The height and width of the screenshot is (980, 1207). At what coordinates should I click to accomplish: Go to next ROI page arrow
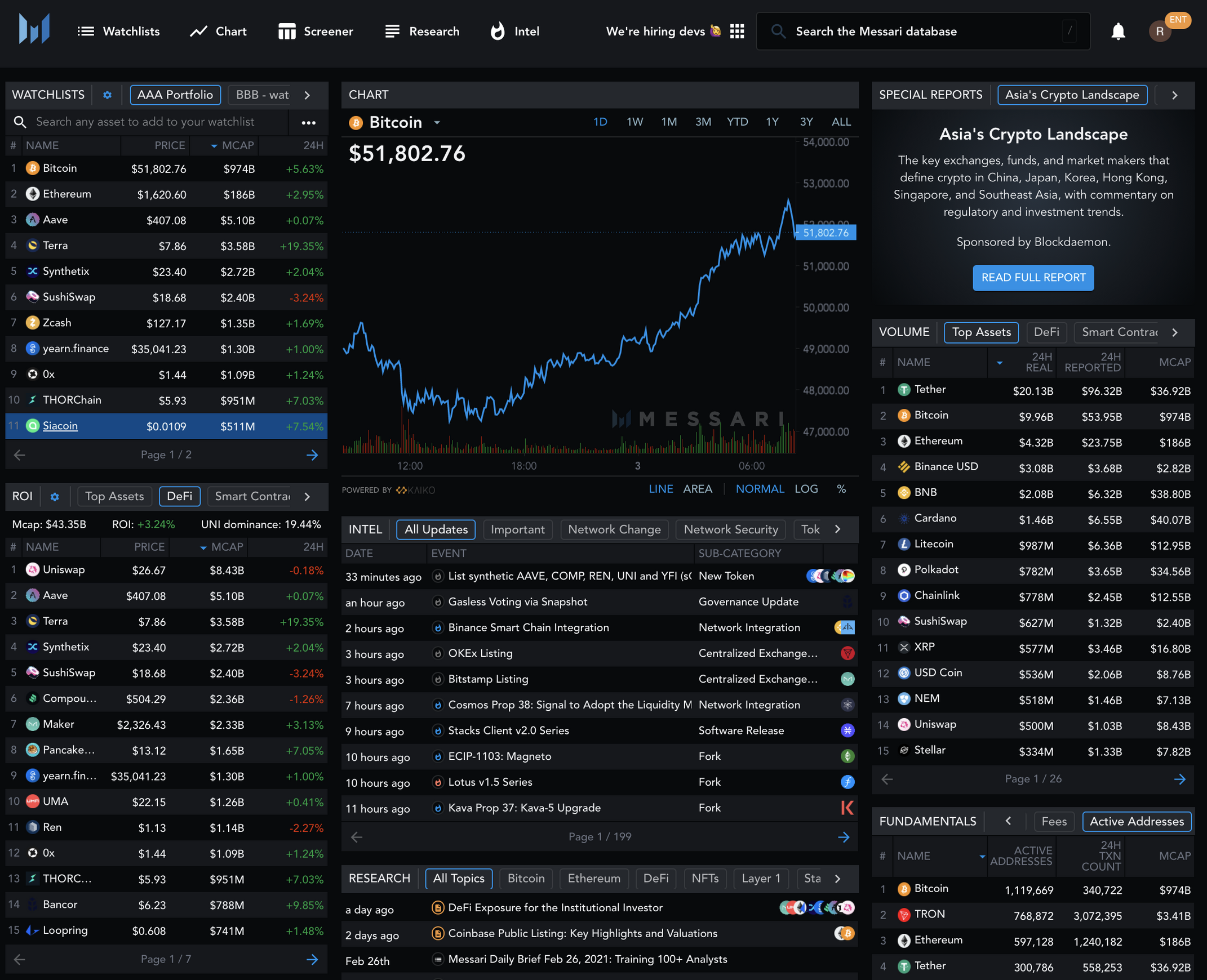coord(312,960)
